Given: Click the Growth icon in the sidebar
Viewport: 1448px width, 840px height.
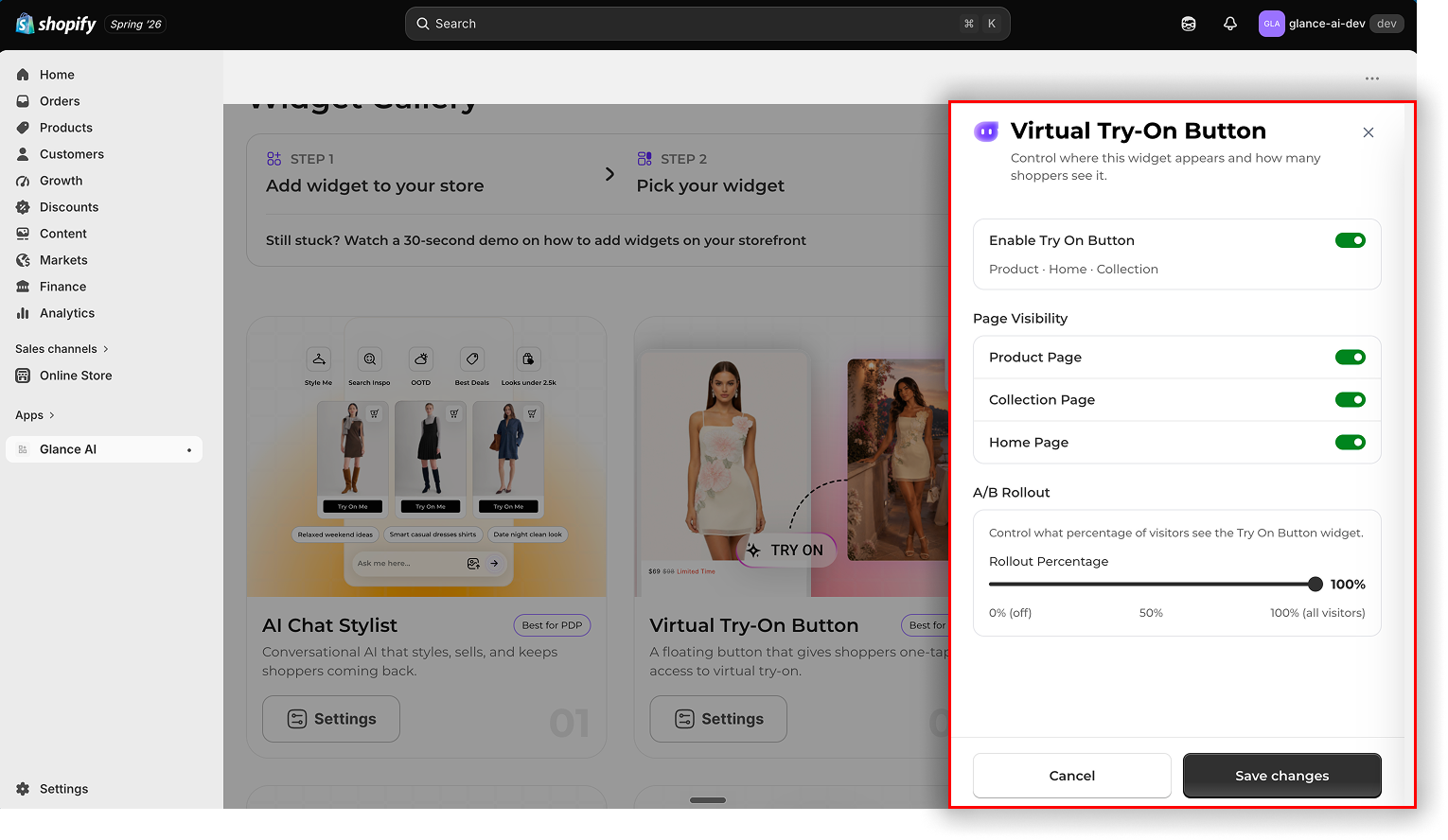Looking at the screenshot, I should tap(23, 181).
